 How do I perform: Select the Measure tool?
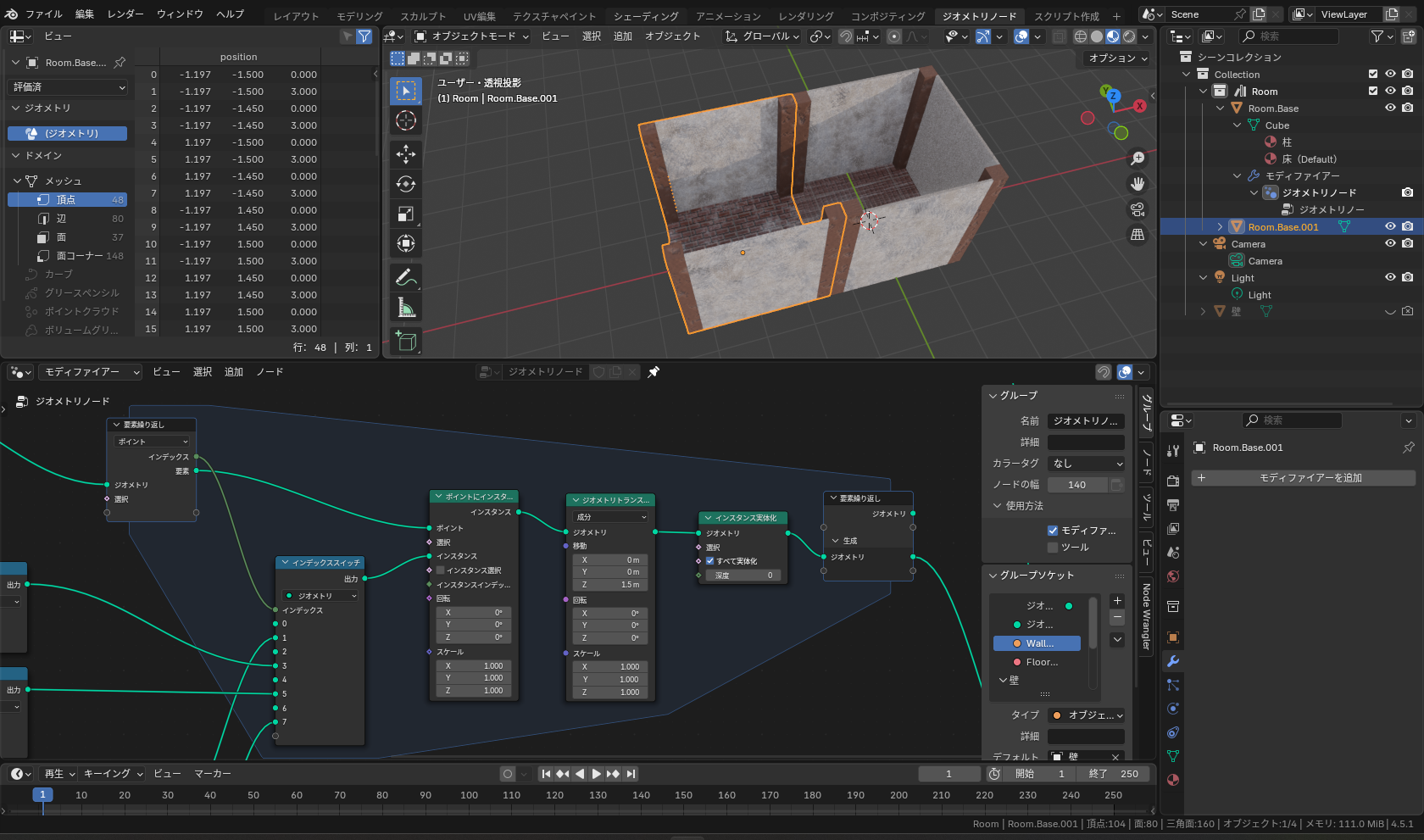[406, 309]
